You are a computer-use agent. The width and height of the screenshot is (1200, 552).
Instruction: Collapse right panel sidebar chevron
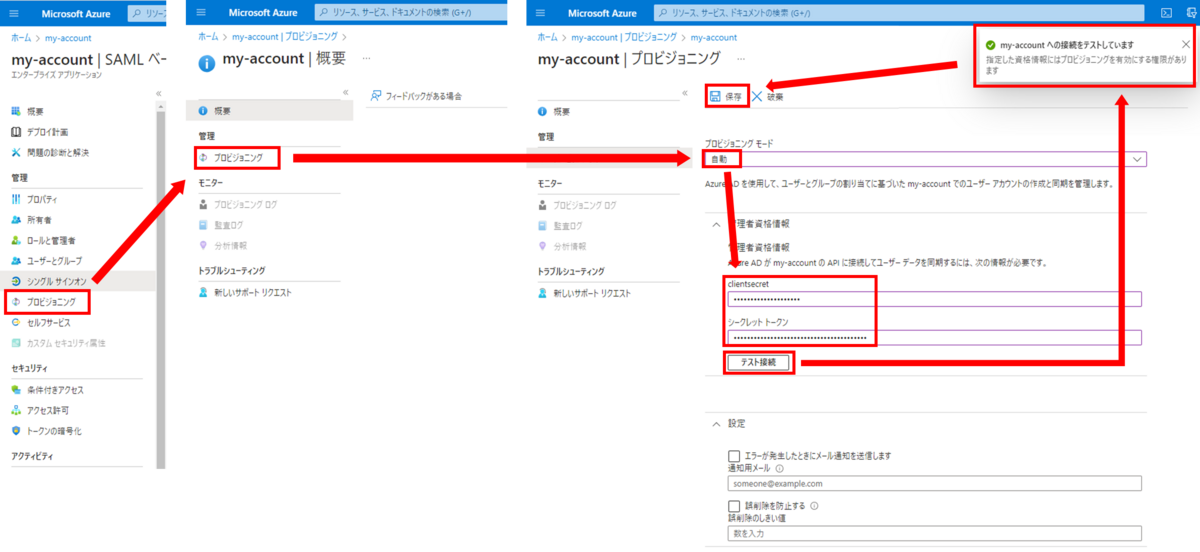point(685,92)
